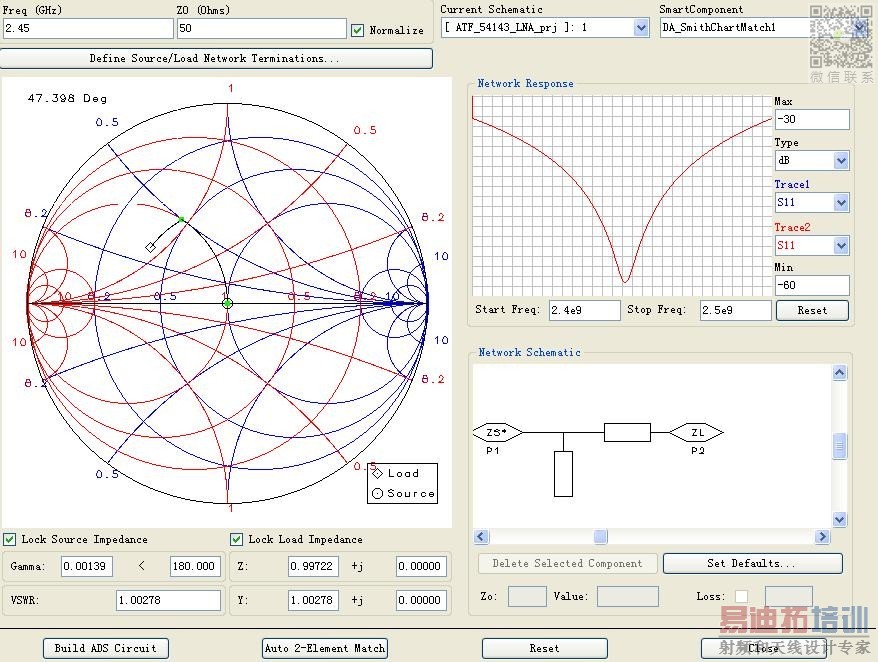This screenshot has height=662, width=878.
Task: Click the shunt component in network schematic
Action: [x=563, y=473]
